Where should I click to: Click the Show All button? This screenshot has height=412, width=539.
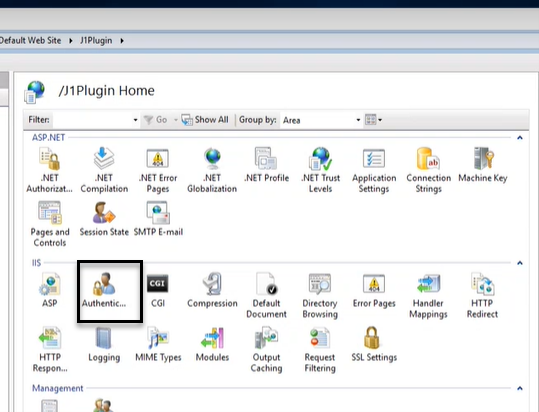(x=205, y=120)
